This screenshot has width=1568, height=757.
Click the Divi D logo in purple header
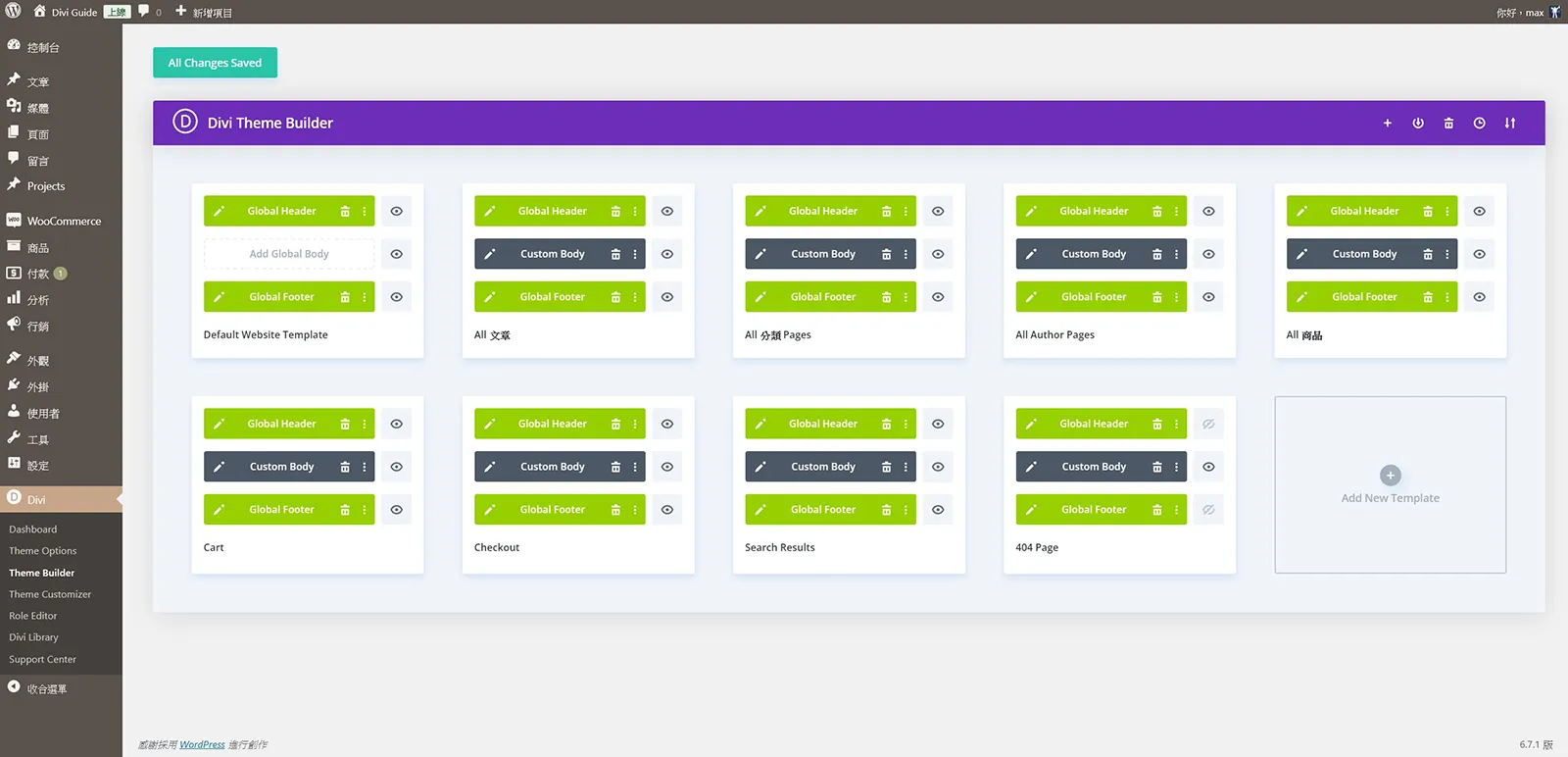tap(185, 122)
